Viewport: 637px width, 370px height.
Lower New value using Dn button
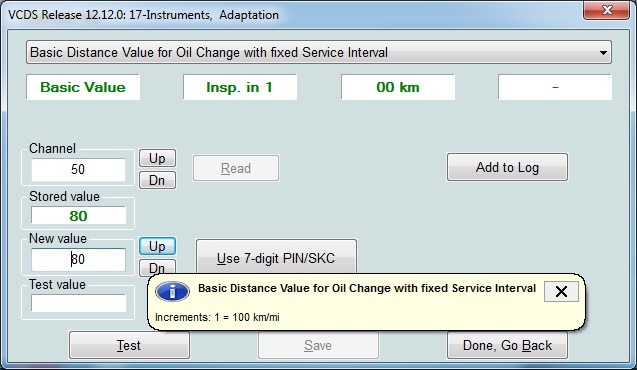click(157, 267)
